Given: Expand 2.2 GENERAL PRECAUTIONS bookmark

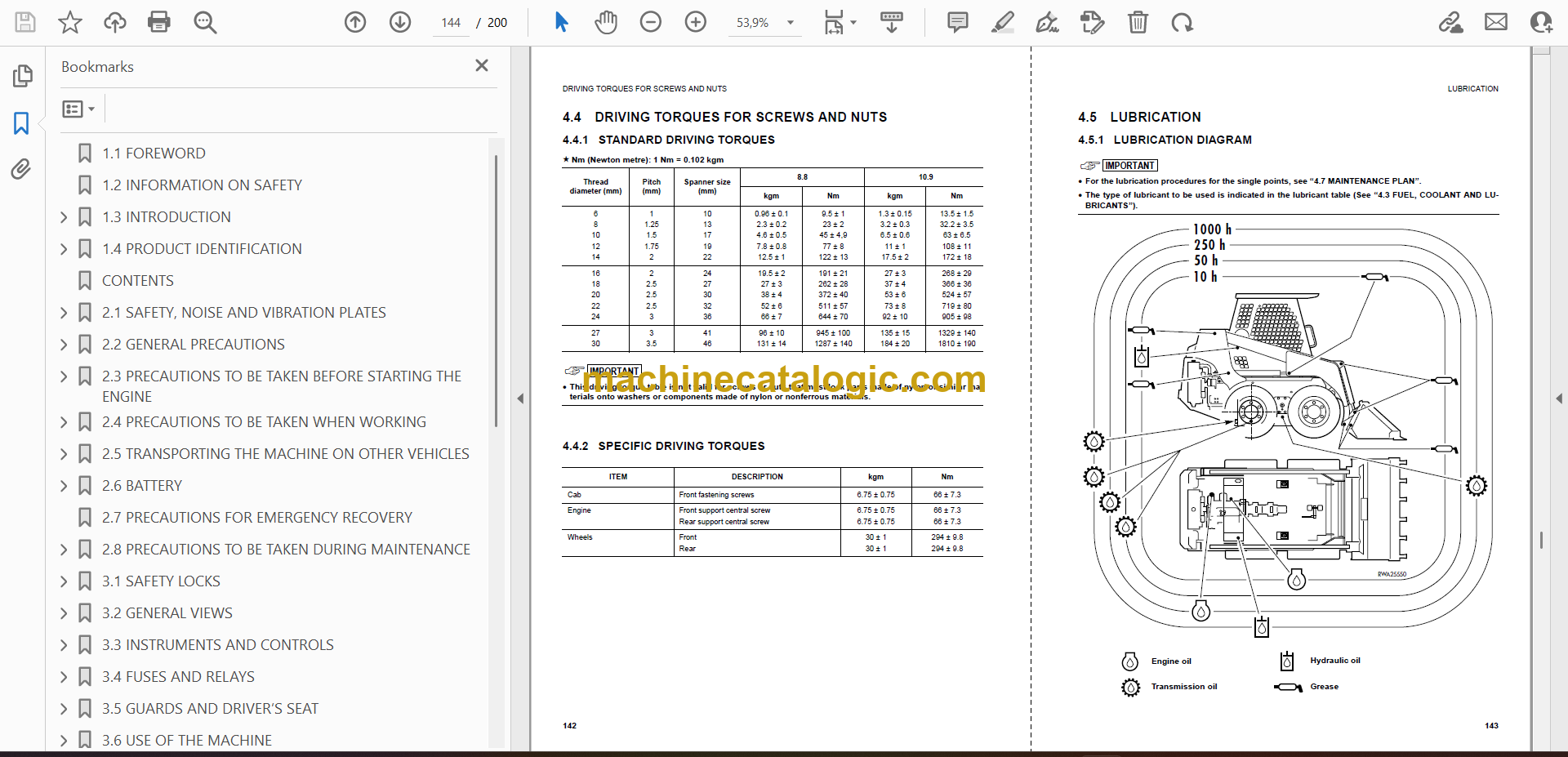Looking at the screenshot, I should (x=65, y=345).
